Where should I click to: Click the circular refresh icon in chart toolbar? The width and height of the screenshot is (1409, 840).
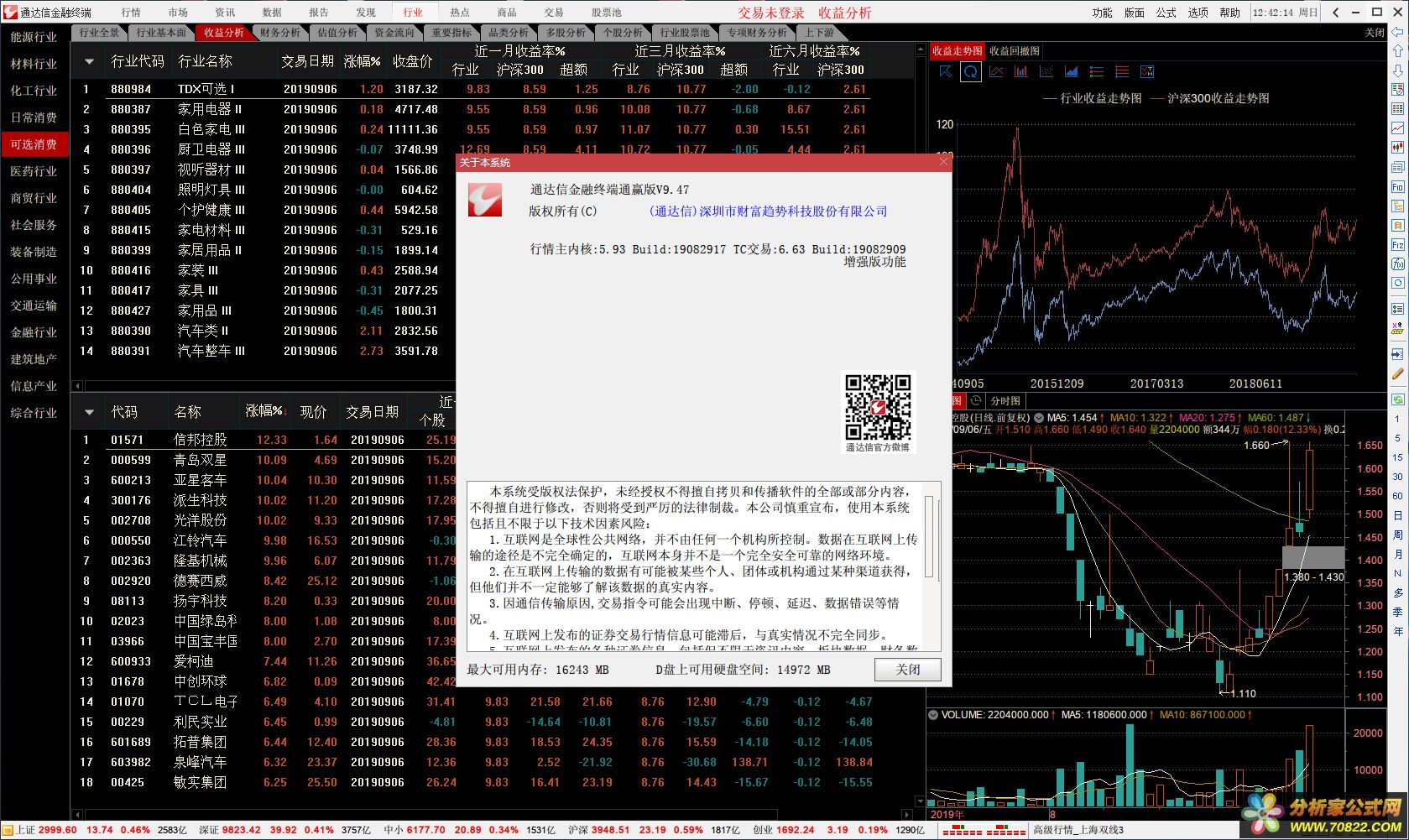970,71
